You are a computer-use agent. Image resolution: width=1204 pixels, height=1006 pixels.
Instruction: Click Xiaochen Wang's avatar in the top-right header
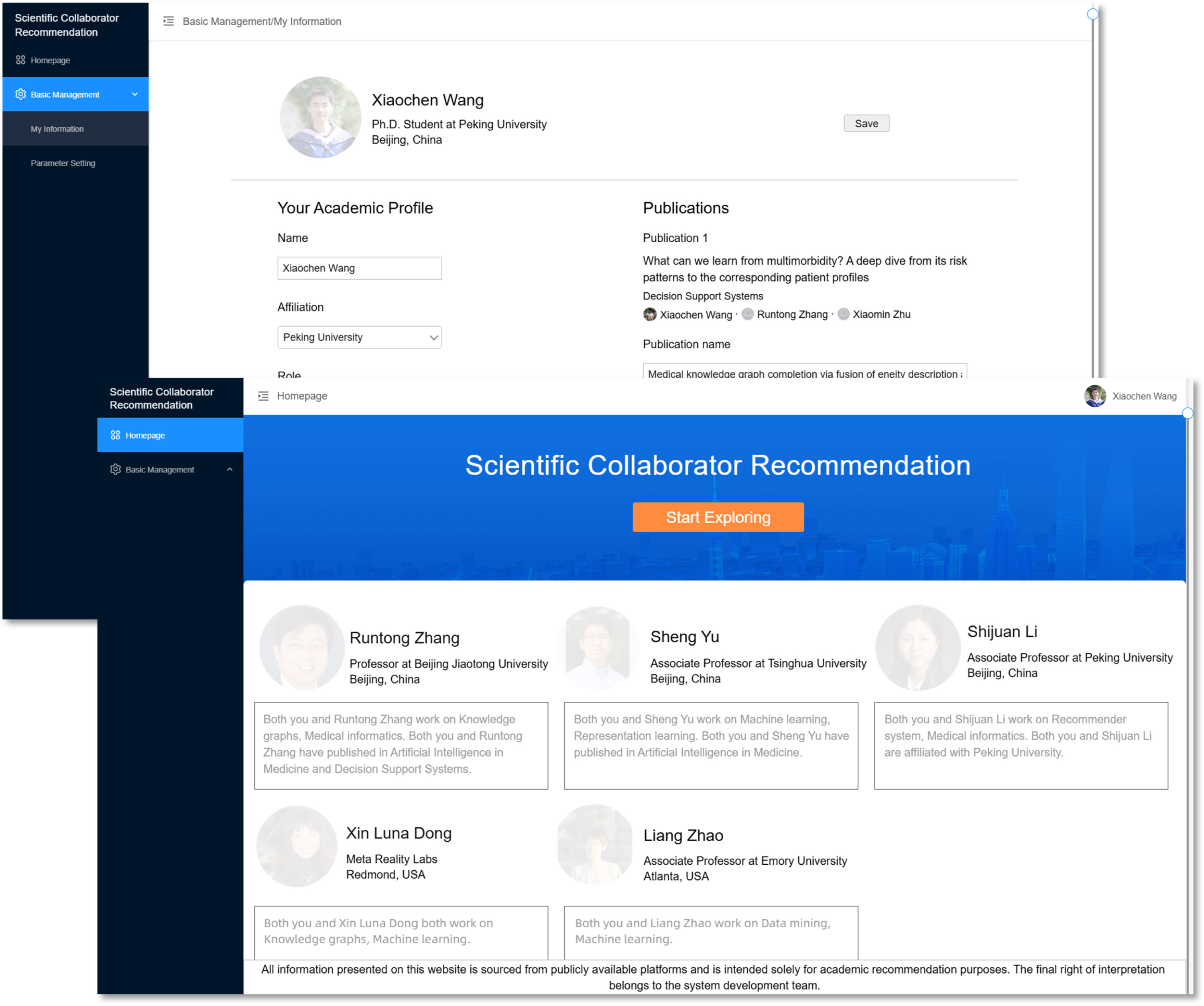coord(1095,396)
